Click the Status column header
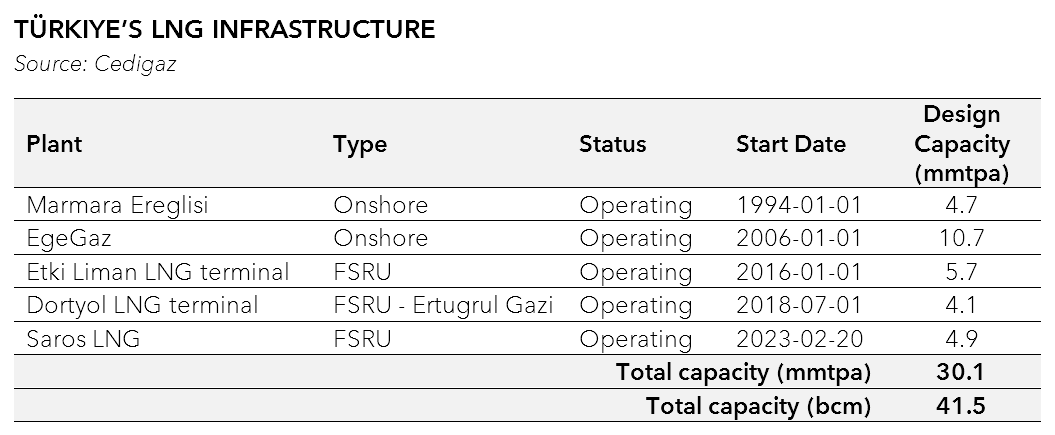Screen dimensions: 1055x435 click(x=612, y=144)
